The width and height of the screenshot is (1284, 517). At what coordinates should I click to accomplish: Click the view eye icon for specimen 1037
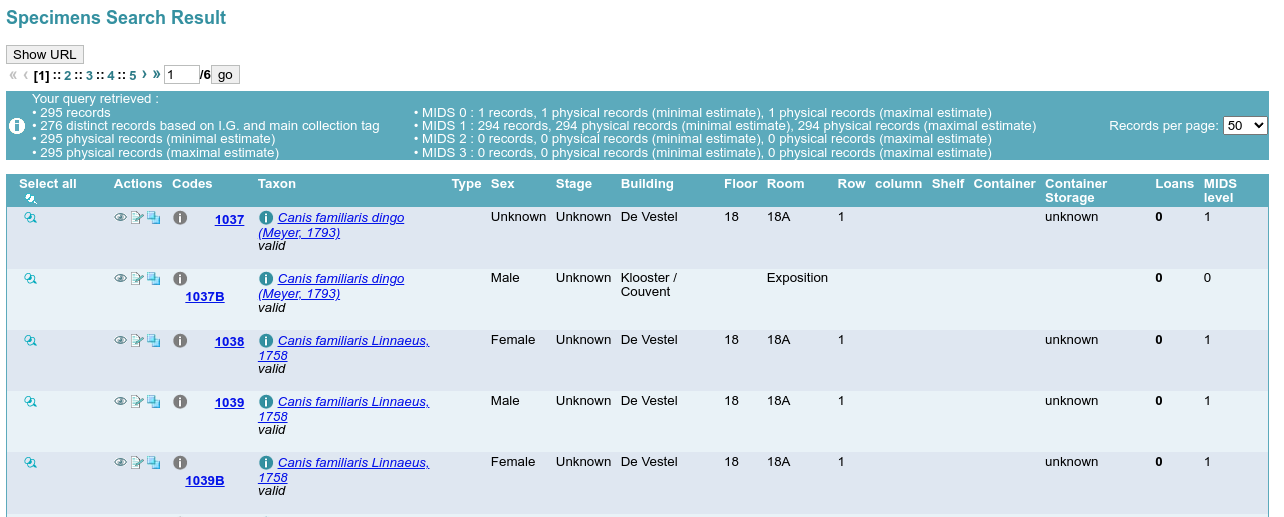click(120, 217)
